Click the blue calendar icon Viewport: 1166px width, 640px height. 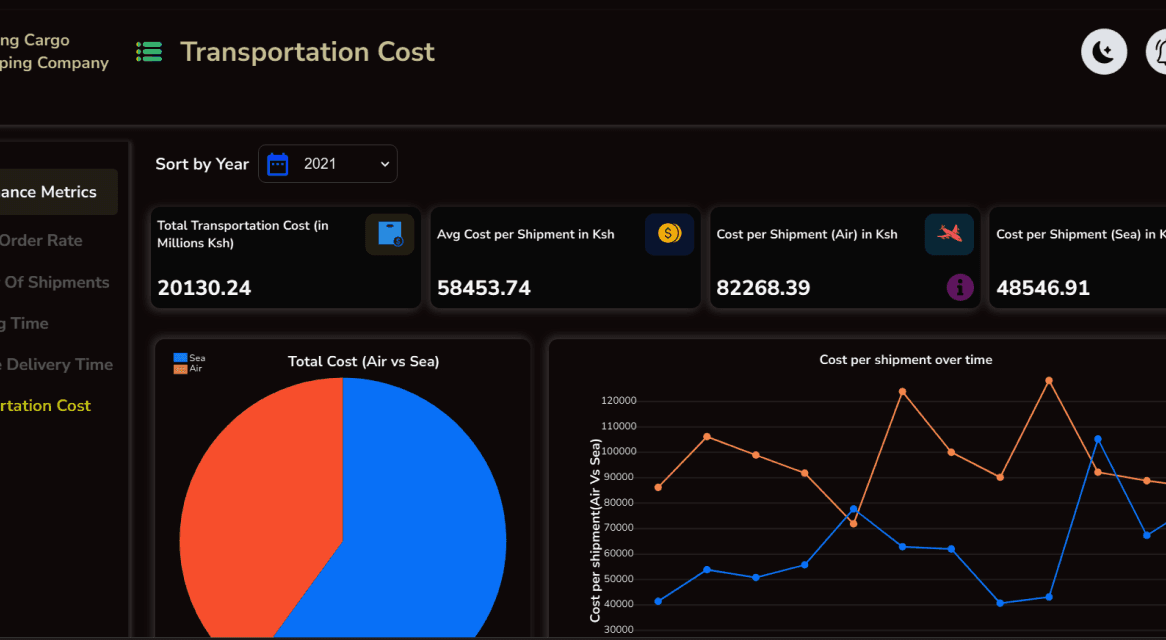click(x=277, y=164)
